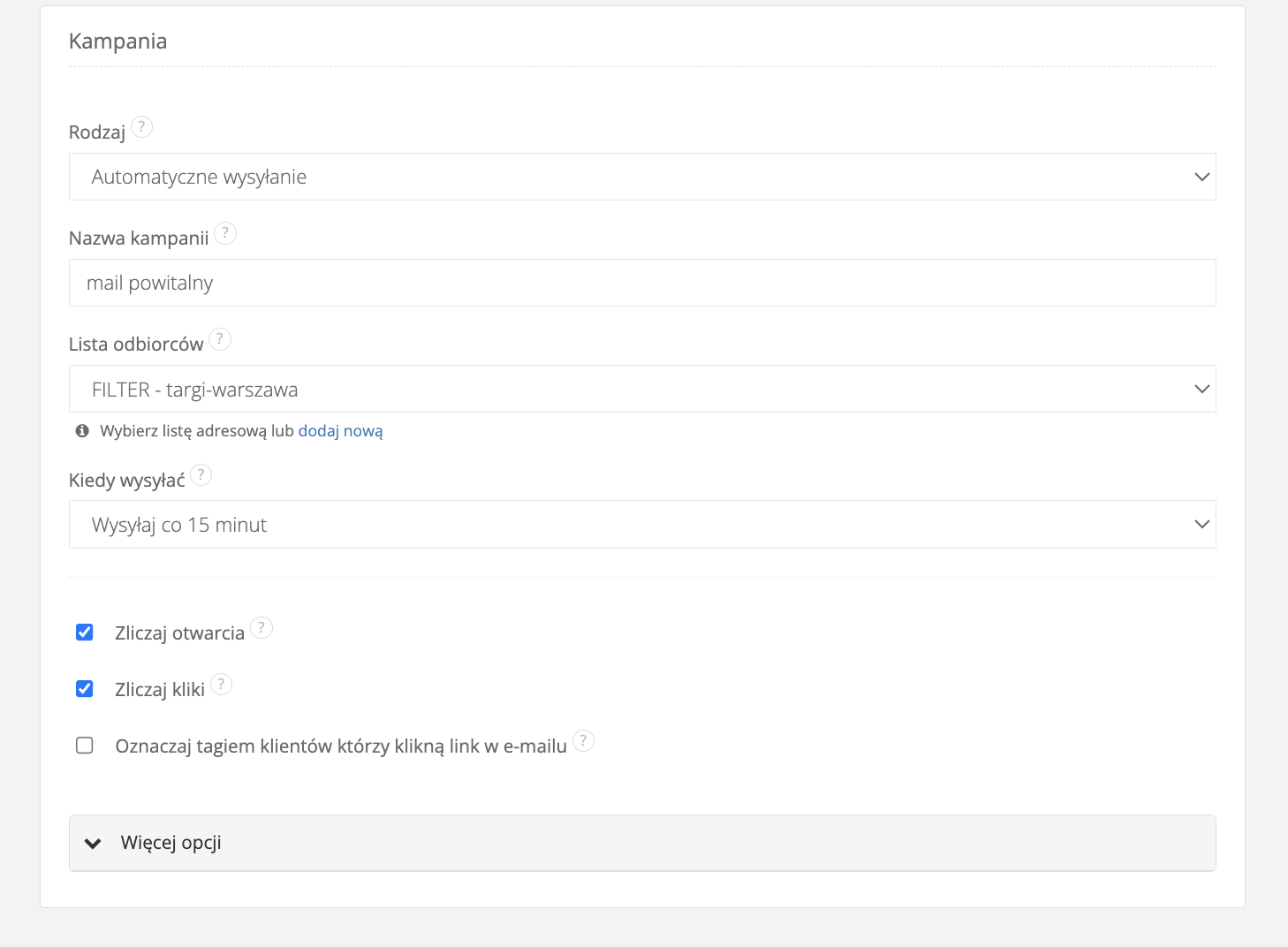The width and height of the screenshot is (1288, 947).
Task: Follow the dodaj nową link
Action: click(340, 431)
